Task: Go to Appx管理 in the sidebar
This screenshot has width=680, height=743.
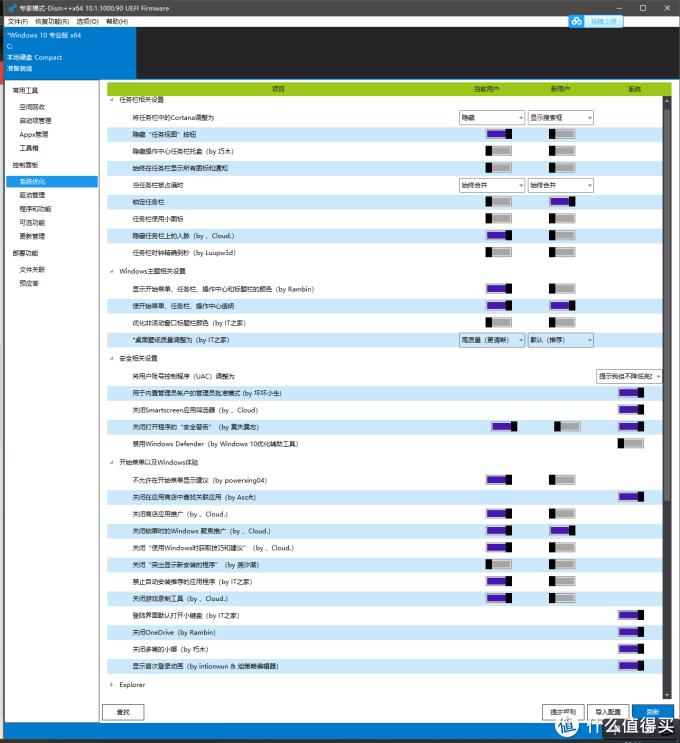Action: [x=34, y=135]
